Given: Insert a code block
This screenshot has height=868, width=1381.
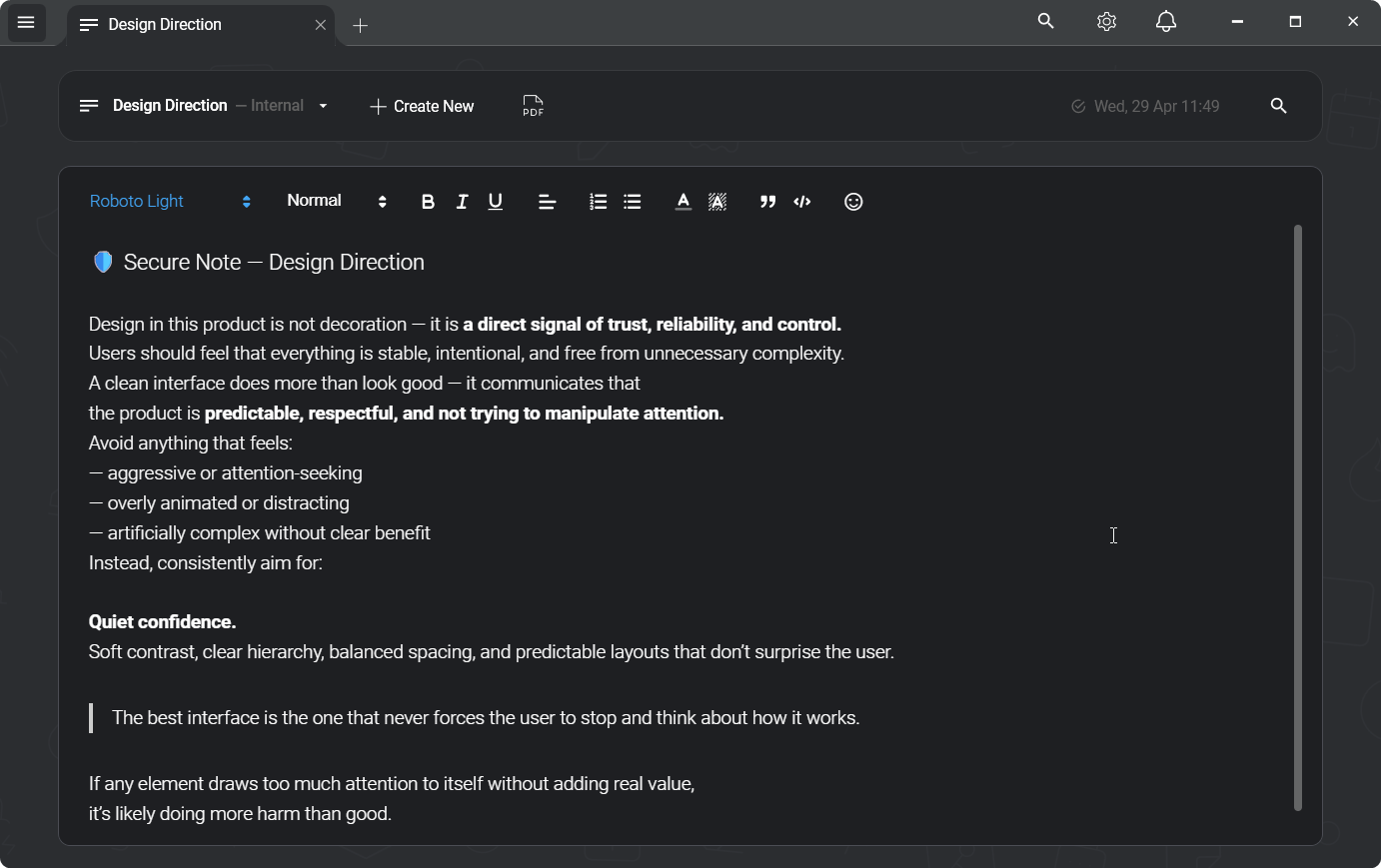Looking at the screenshot, I should (x=802, y=202).
